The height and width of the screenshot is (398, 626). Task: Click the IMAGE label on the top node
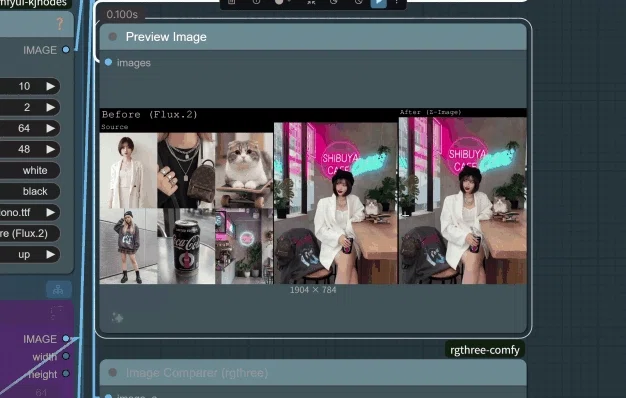tap(40, 50)
